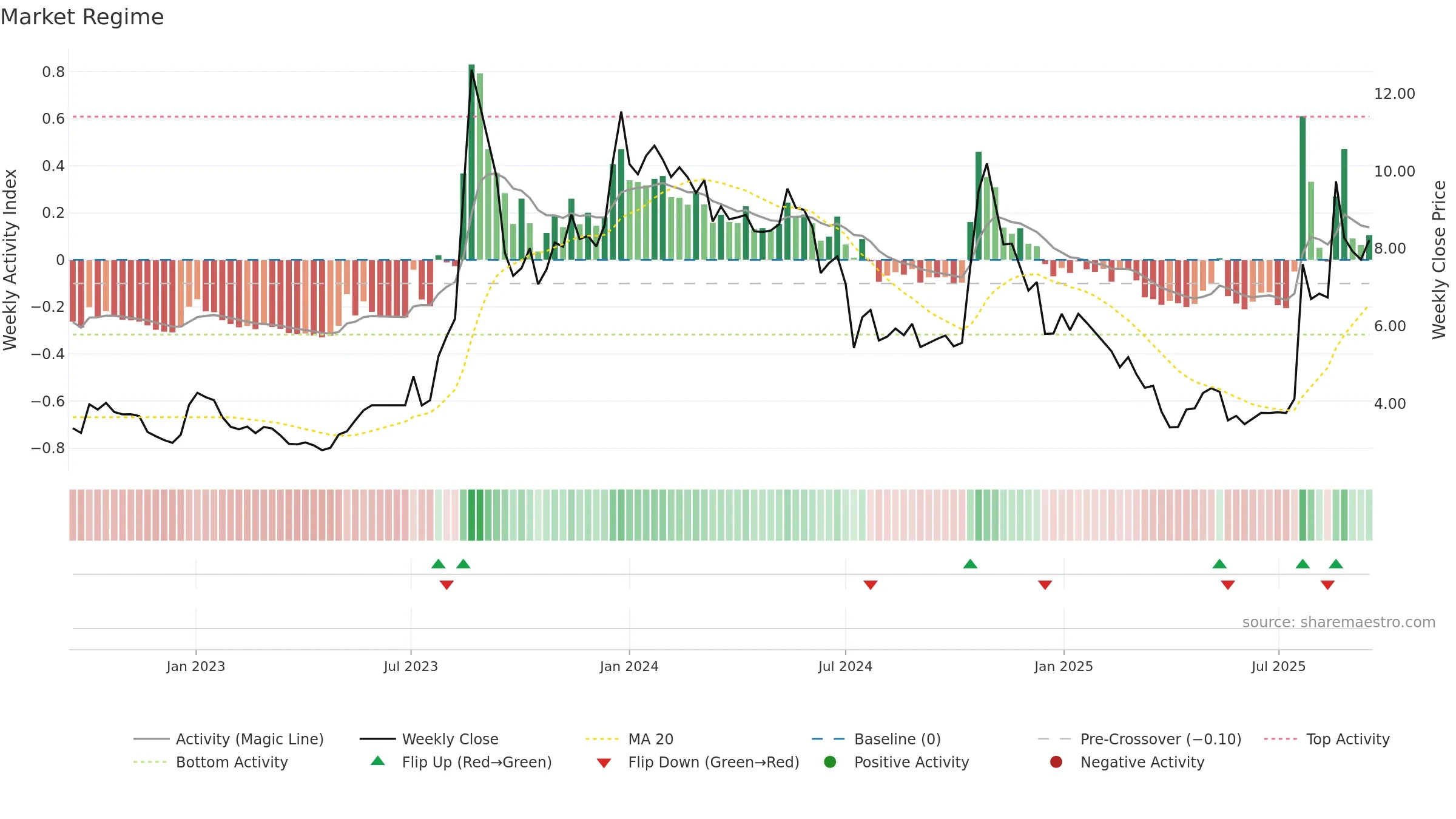Screen dimensions: 1456x819
Task: Select first green flip-up marker after Jul 2023
Action: (439, 564)
